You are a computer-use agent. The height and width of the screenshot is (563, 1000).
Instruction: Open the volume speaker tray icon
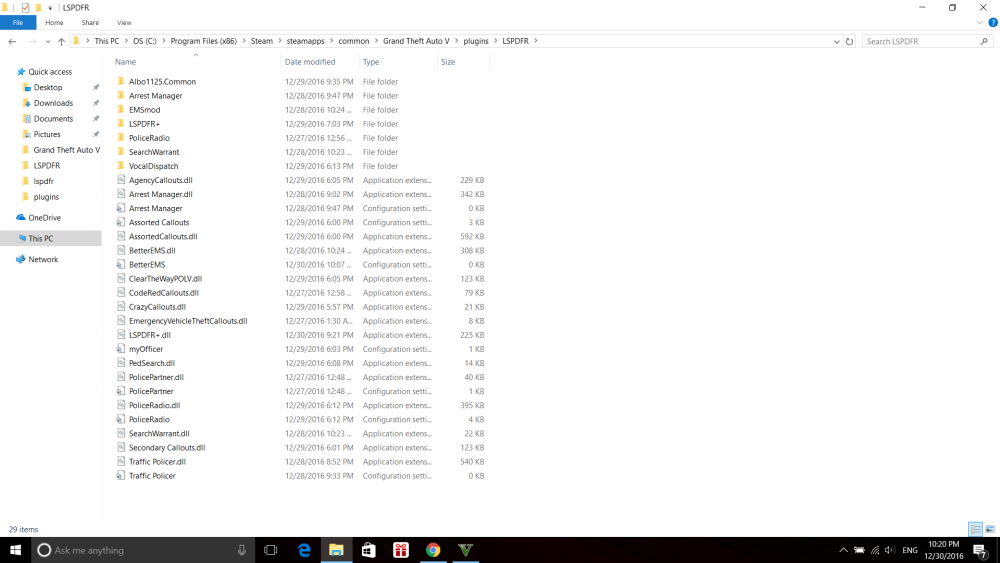890,550
